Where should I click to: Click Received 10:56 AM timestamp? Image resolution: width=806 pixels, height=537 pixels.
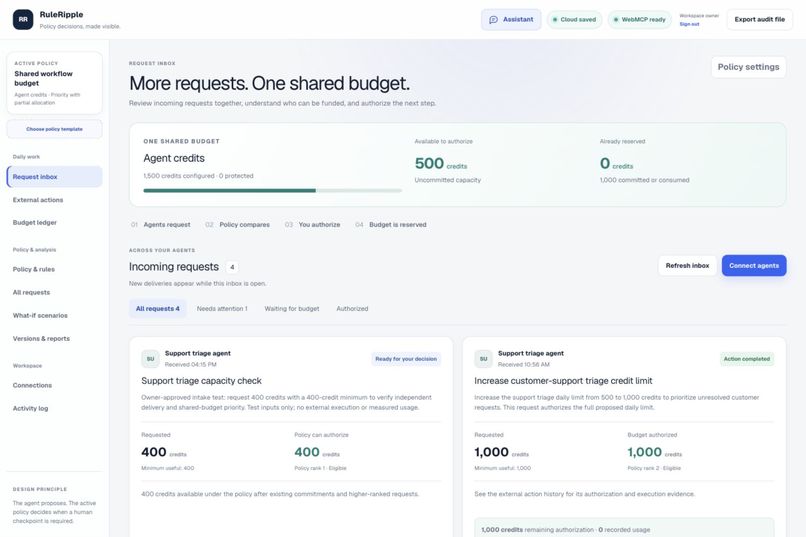pyautogui.click(x=524, y=364)
